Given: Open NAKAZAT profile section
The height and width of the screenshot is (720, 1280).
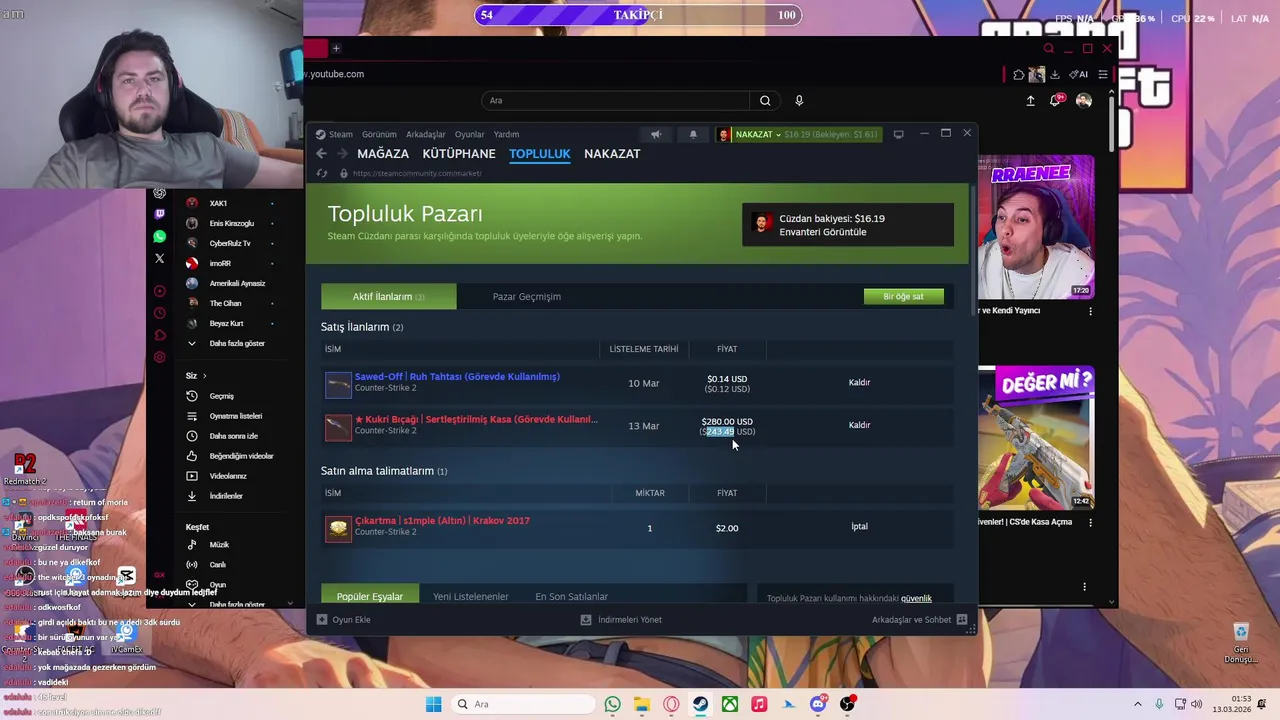Looking at the screenshot, I should click(612, 154).
